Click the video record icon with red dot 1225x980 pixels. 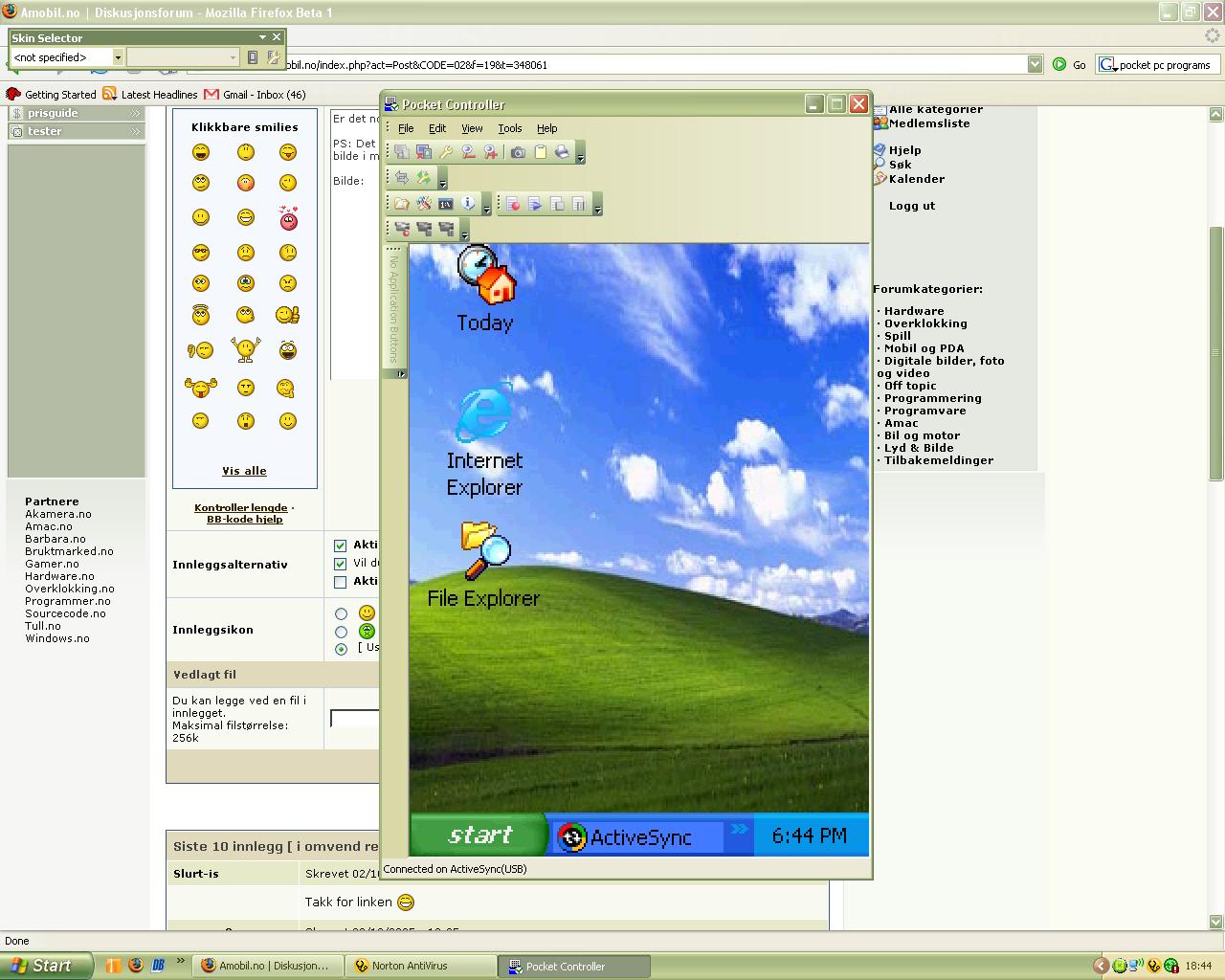[x=402, y=229]
